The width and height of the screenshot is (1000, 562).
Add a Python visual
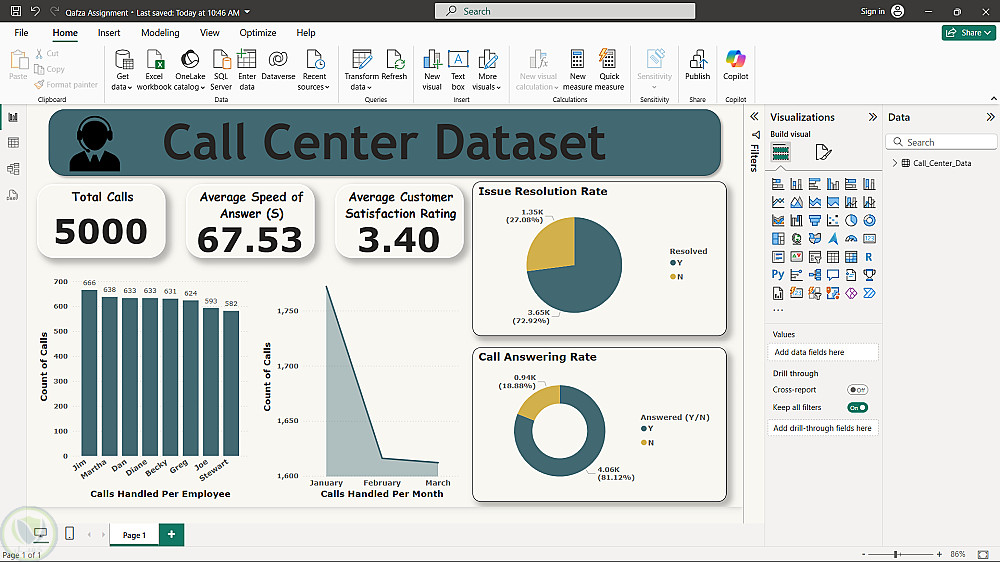coord(777,275)
